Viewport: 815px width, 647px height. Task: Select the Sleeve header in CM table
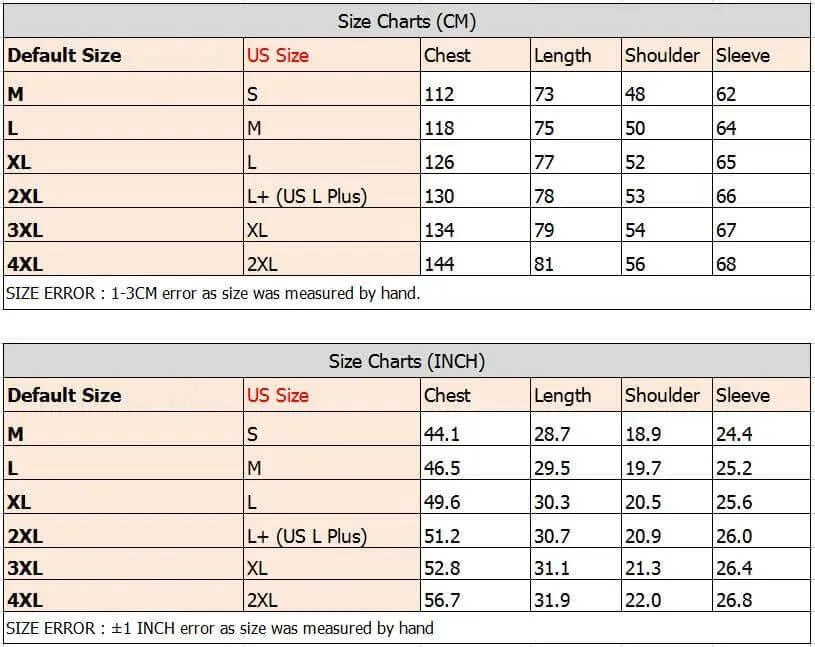[x=742, y=55]
